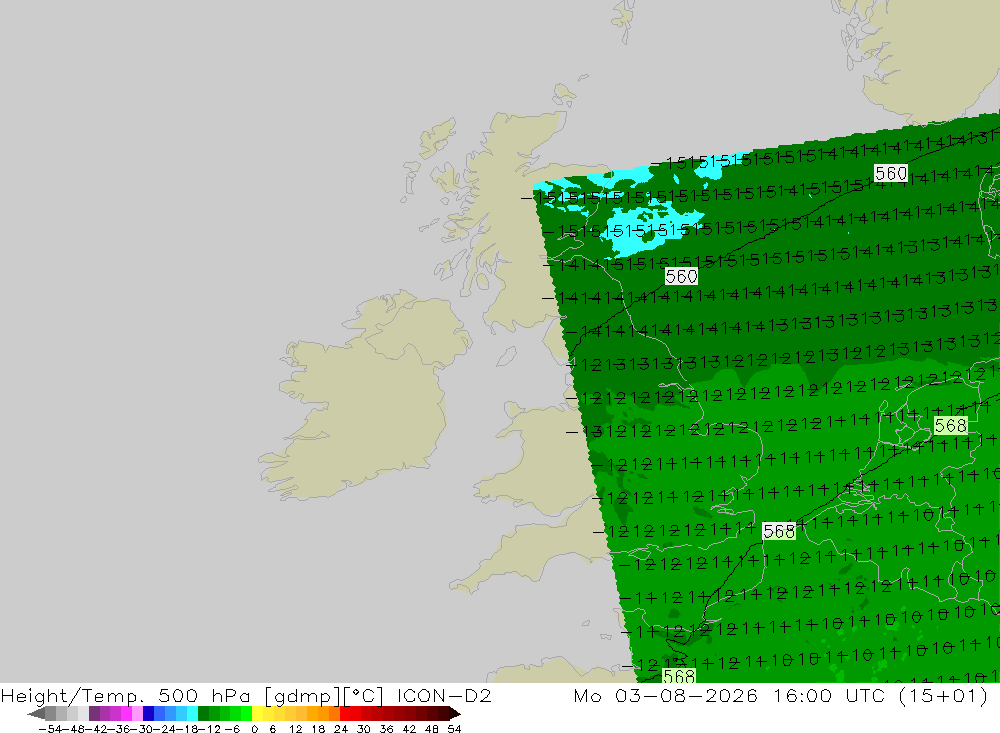Select the yellow swatch above the 0 label
This screenshot has height=733, width=1000.
click(257, 713)
